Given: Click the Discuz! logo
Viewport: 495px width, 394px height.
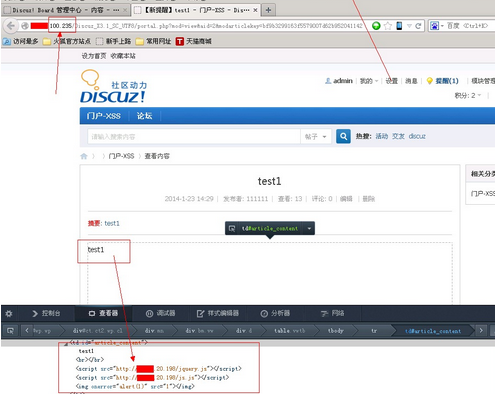Looking at the screenshot, I should tap(113, 87).
